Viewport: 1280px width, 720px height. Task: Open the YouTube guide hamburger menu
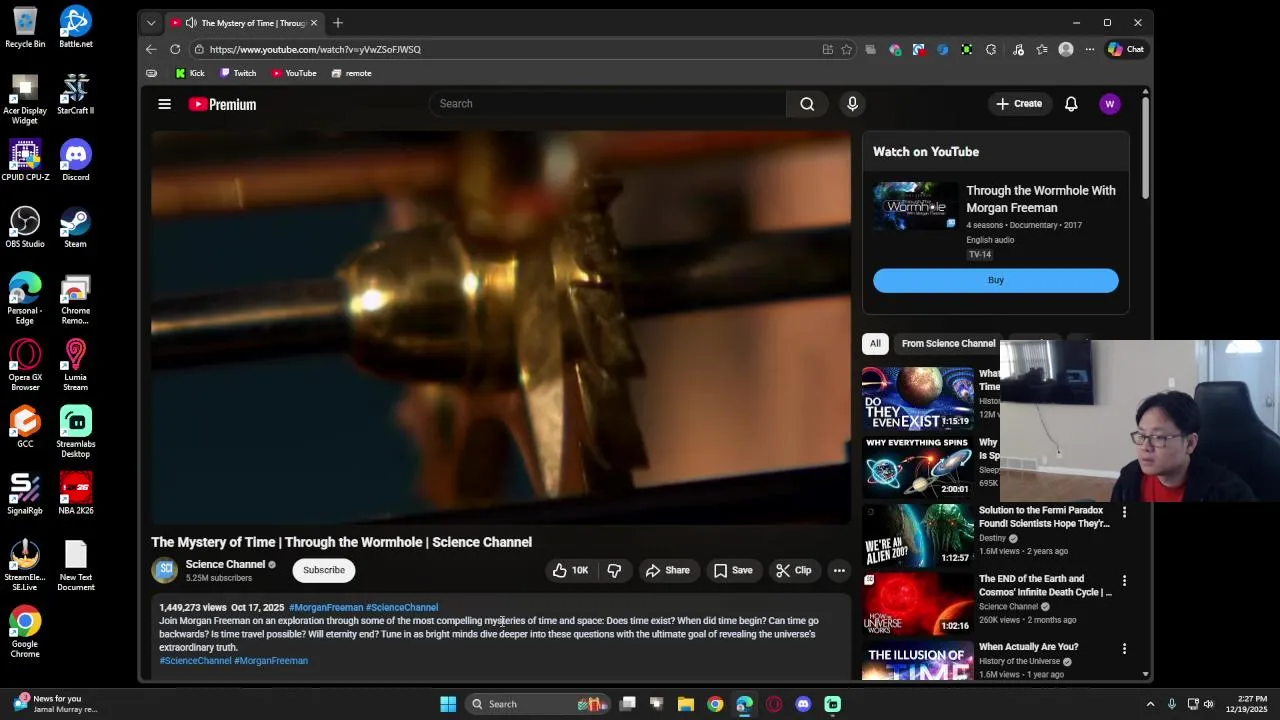pos(165,104)
